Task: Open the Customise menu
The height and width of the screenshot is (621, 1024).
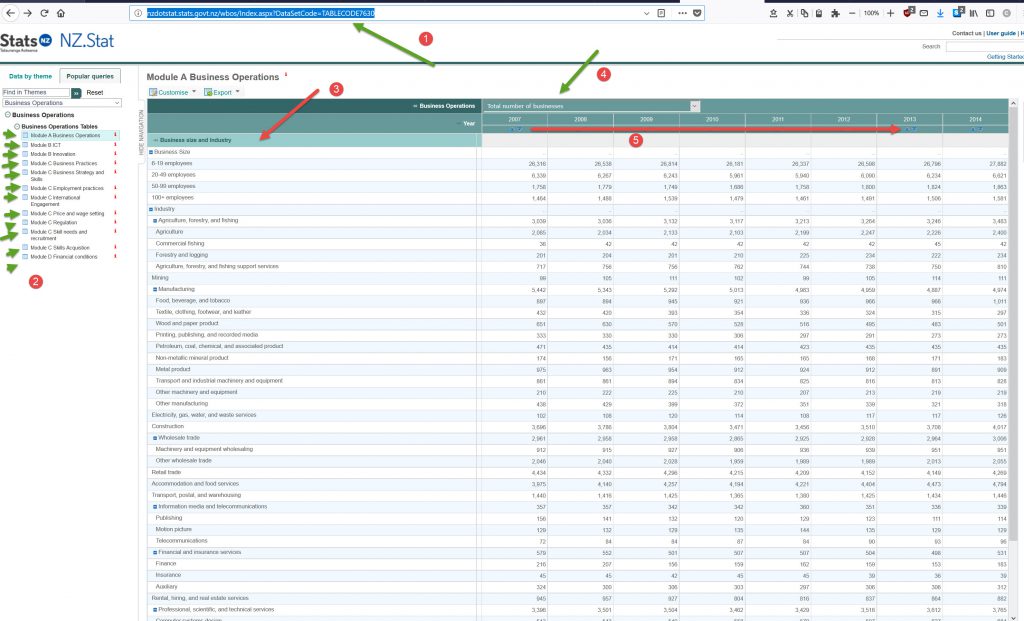Action: point(172,92)
